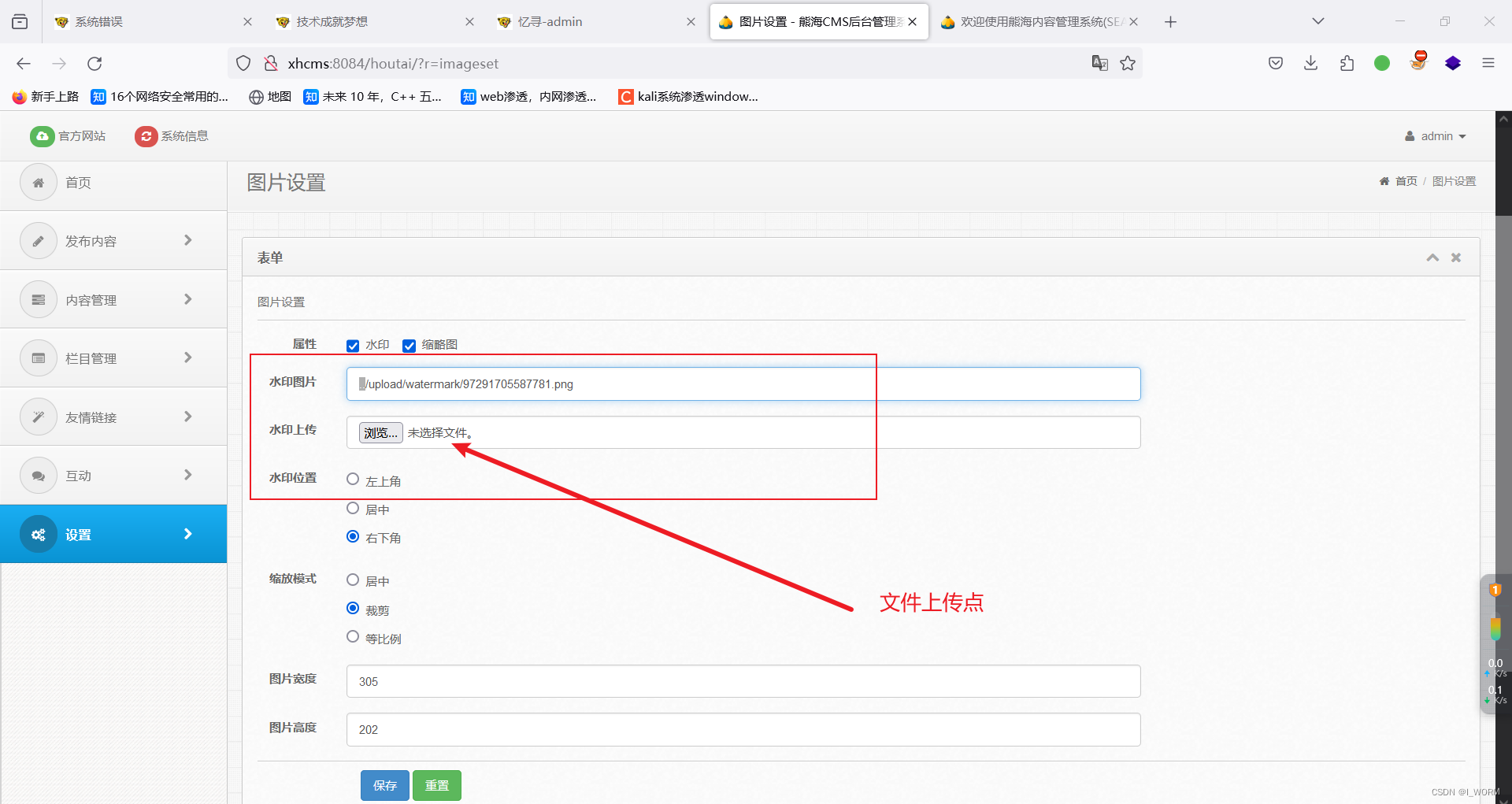Open the Pocket save icon

tap(1276, 64)
